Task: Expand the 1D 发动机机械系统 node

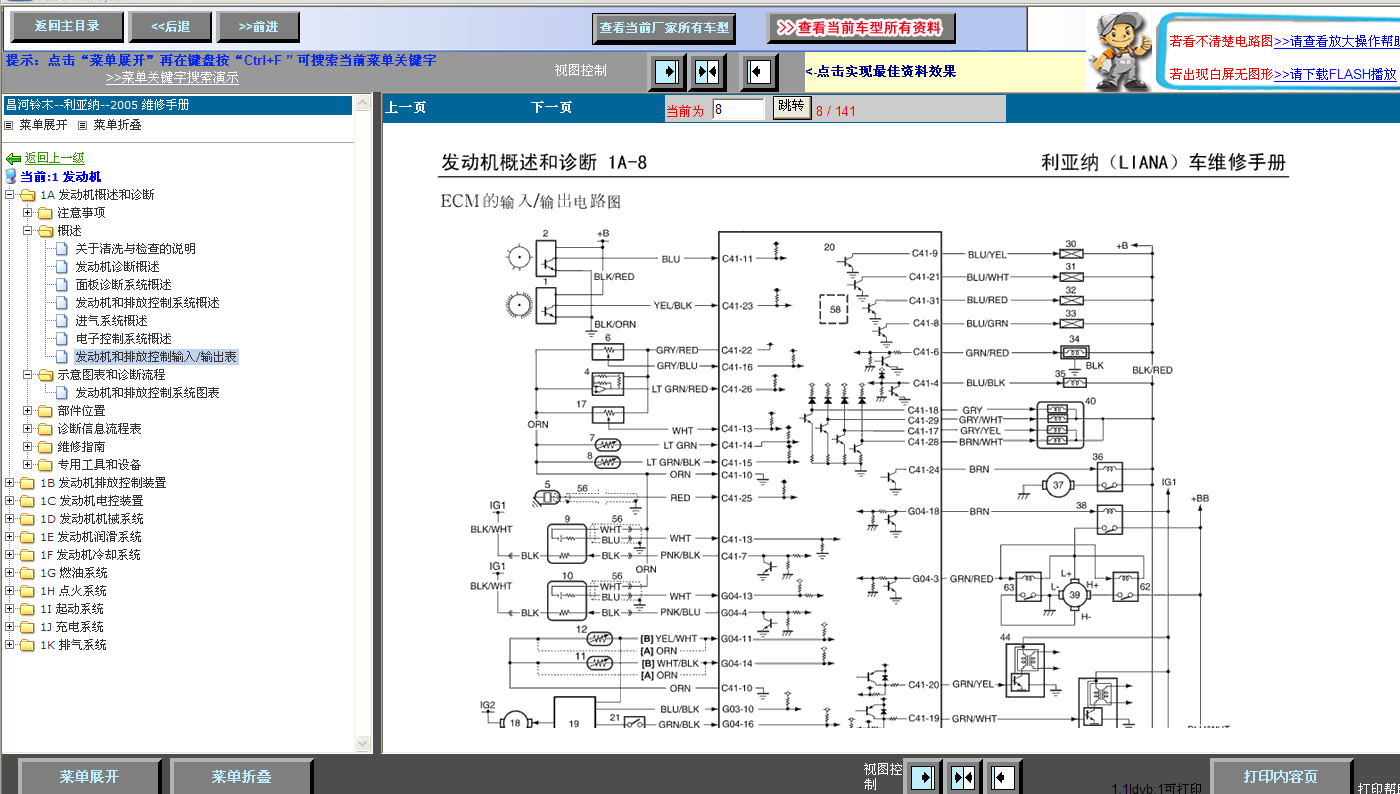Action: point(10,519)
